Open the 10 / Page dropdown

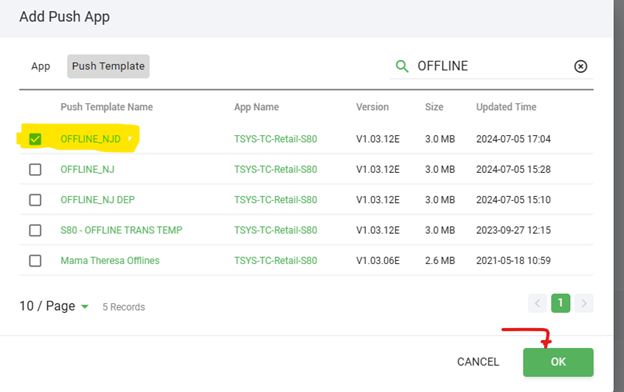pyautogui.click(x=54, y=306)
